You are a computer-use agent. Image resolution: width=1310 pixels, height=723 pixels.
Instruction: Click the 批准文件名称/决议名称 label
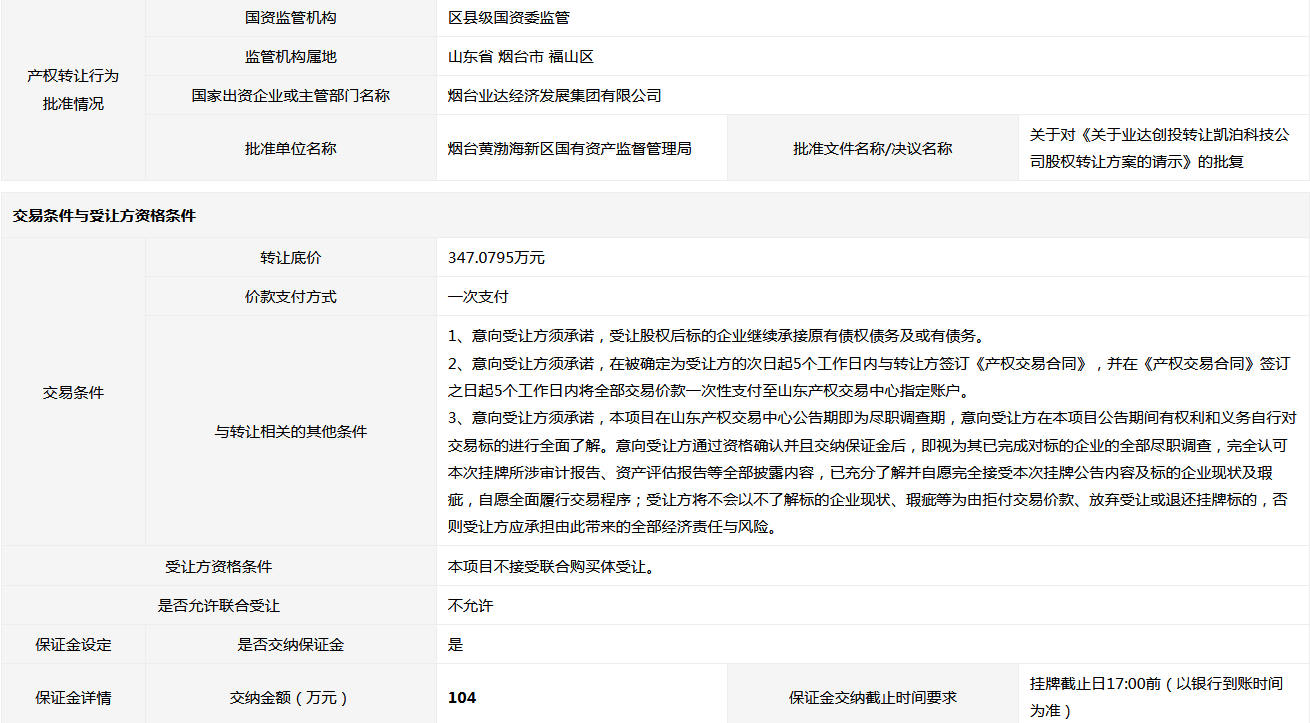tap(872, 148)
